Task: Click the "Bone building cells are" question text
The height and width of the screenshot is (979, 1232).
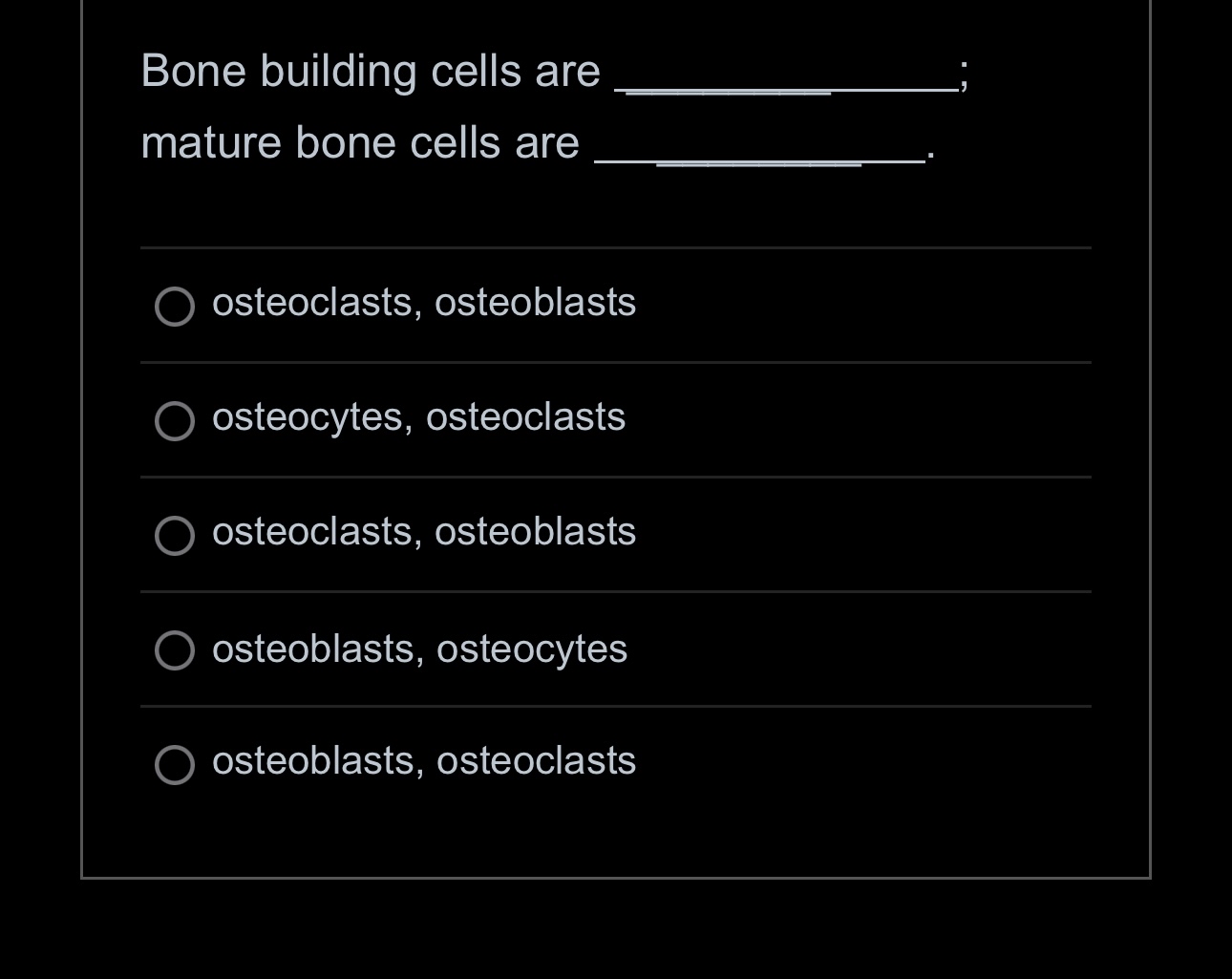Action: tap(371, 72)
